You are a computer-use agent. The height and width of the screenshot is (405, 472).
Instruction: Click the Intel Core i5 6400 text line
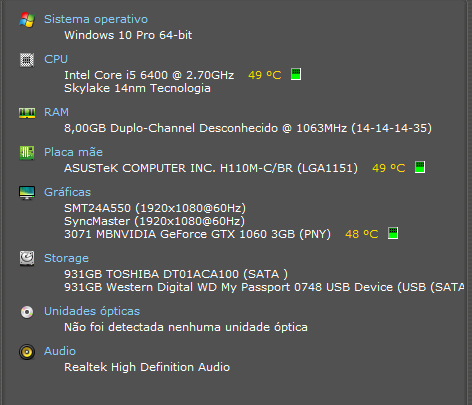[x=149, y=75]
